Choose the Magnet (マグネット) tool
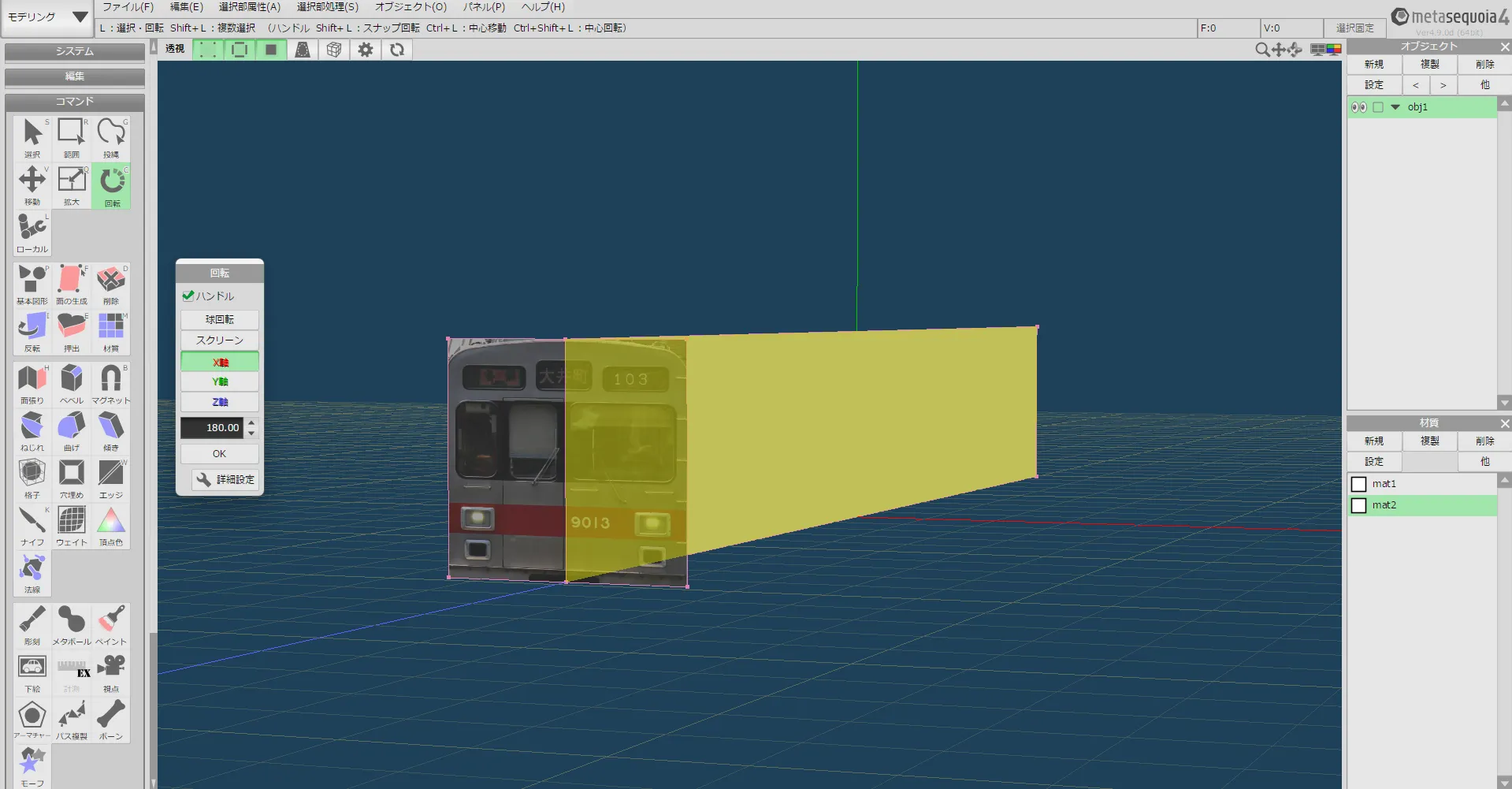This screenshot has height=789, width=1512. click(110, 382)
